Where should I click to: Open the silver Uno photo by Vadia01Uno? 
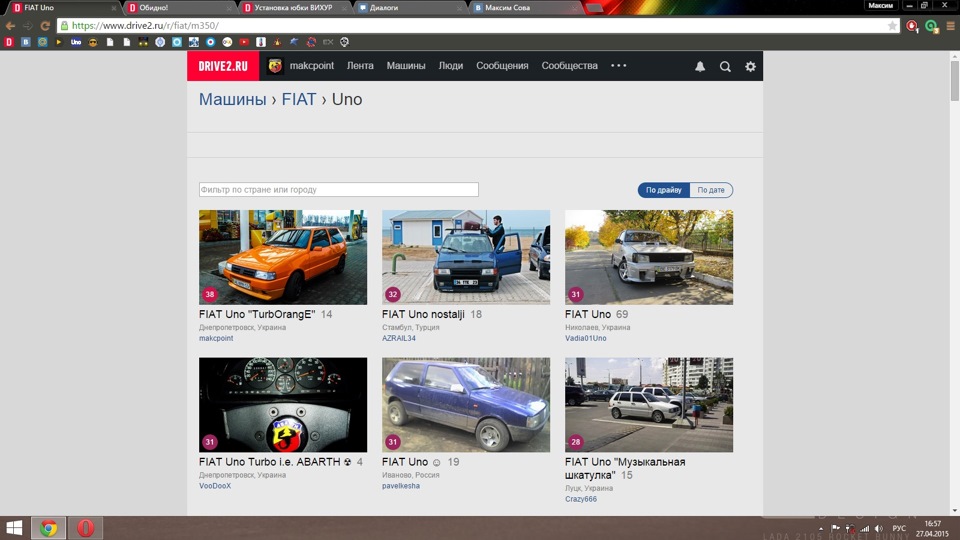pyautogui.click(x=649, y=257)
